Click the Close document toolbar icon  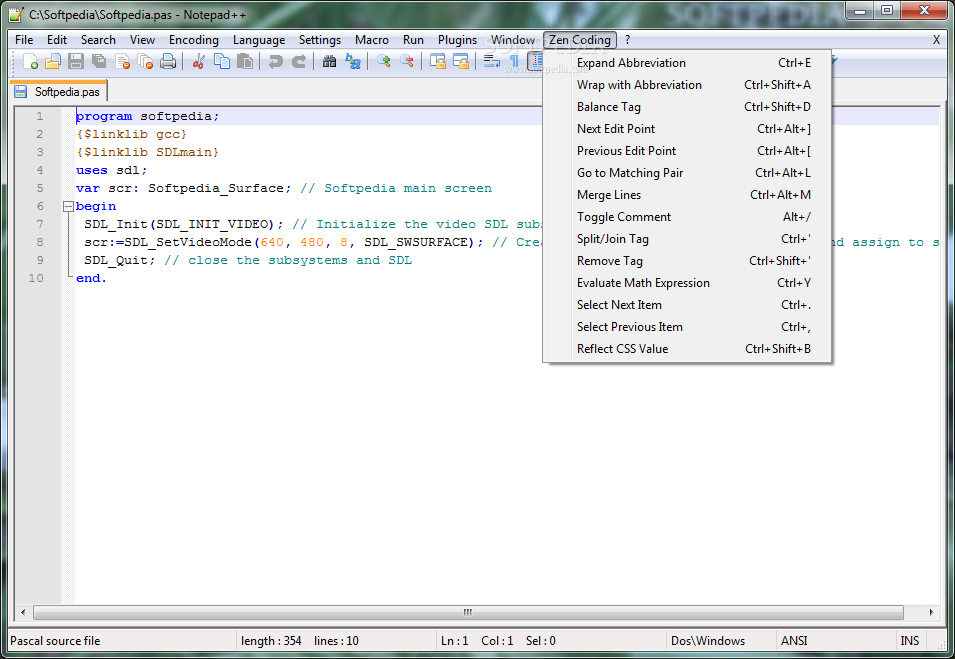pos(122,62)
